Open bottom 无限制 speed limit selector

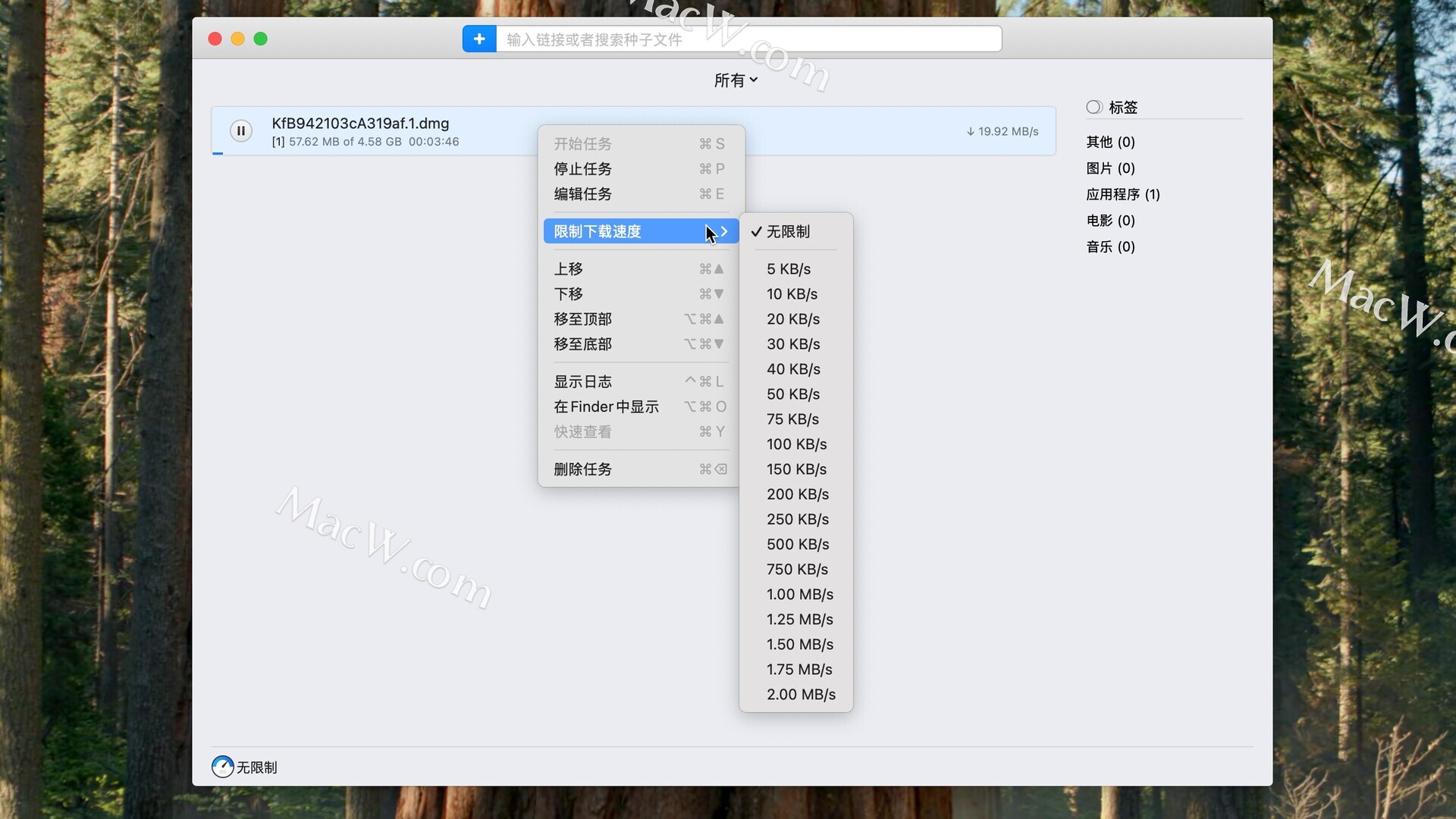tap(256, 767)
